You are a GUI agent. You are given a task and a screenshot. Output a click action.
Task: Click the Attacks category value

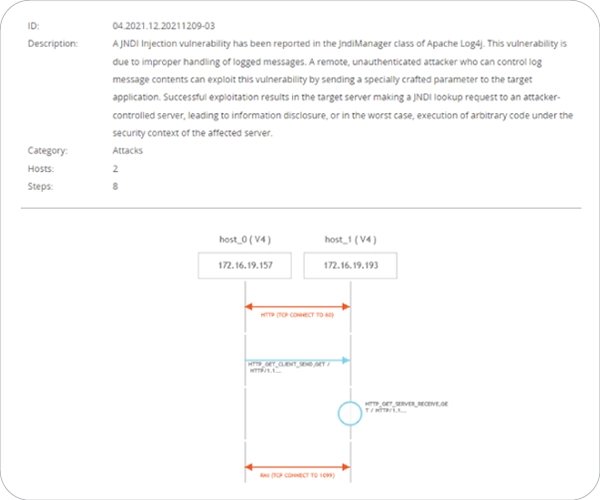tap(128, 150)
